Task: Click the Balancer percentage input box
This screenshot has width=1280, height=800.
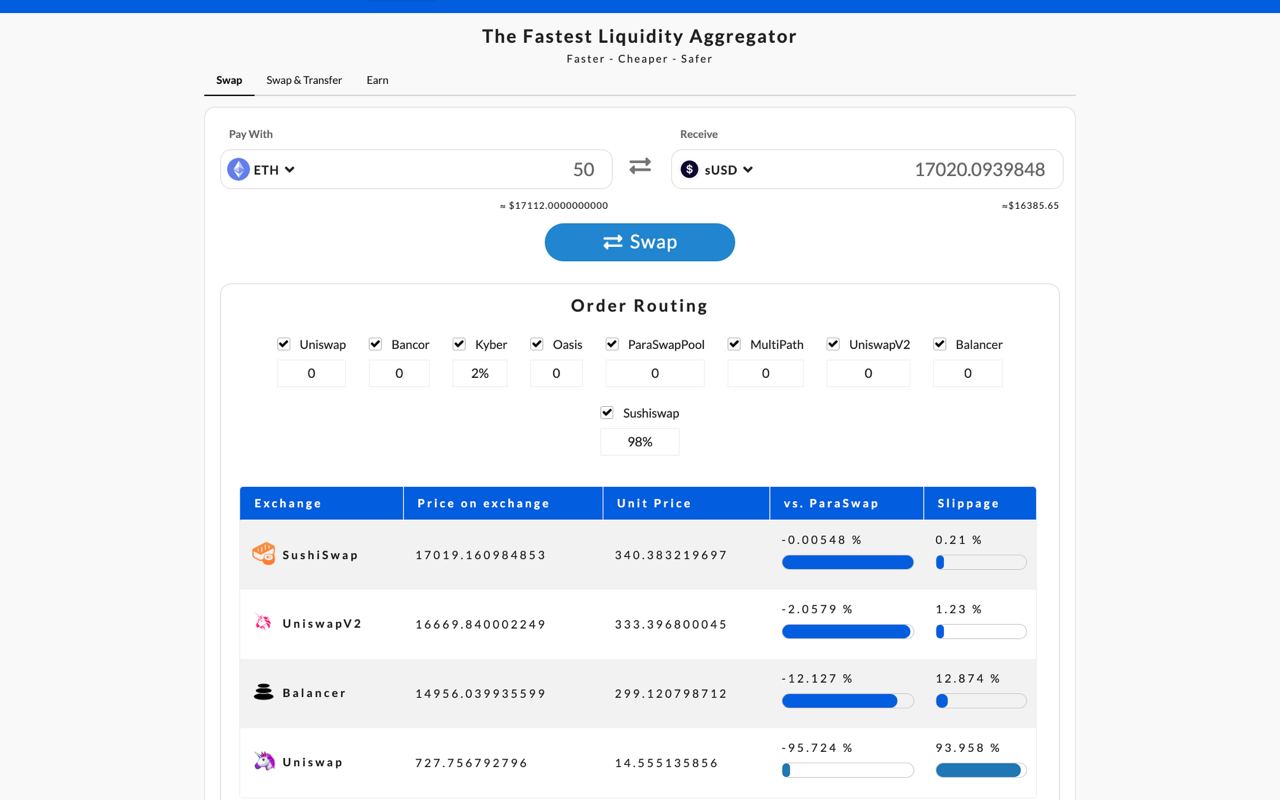Action: click(968, 373)
